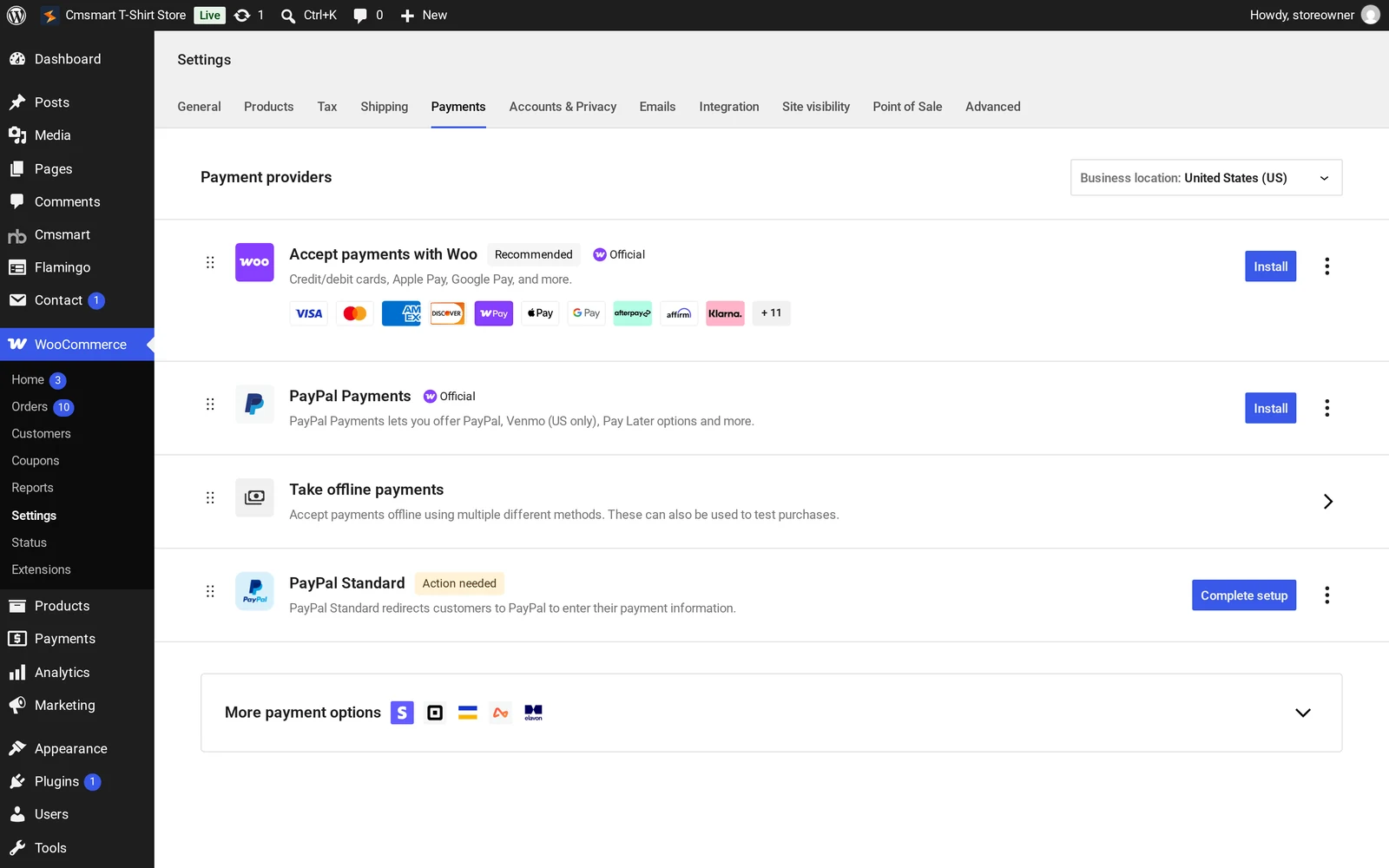Switch to the Accounts & Privacy tab

(563, 107)
